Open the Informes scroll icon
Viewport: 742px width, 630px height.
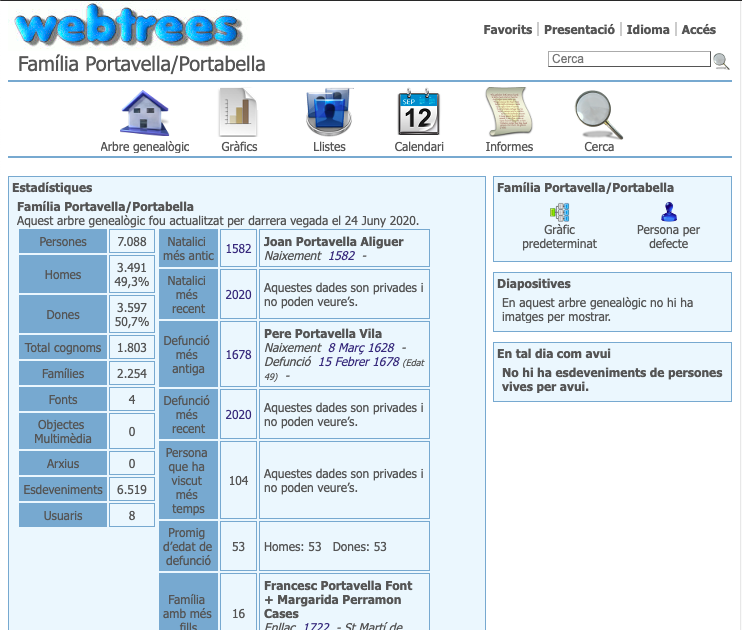point(509,113)
